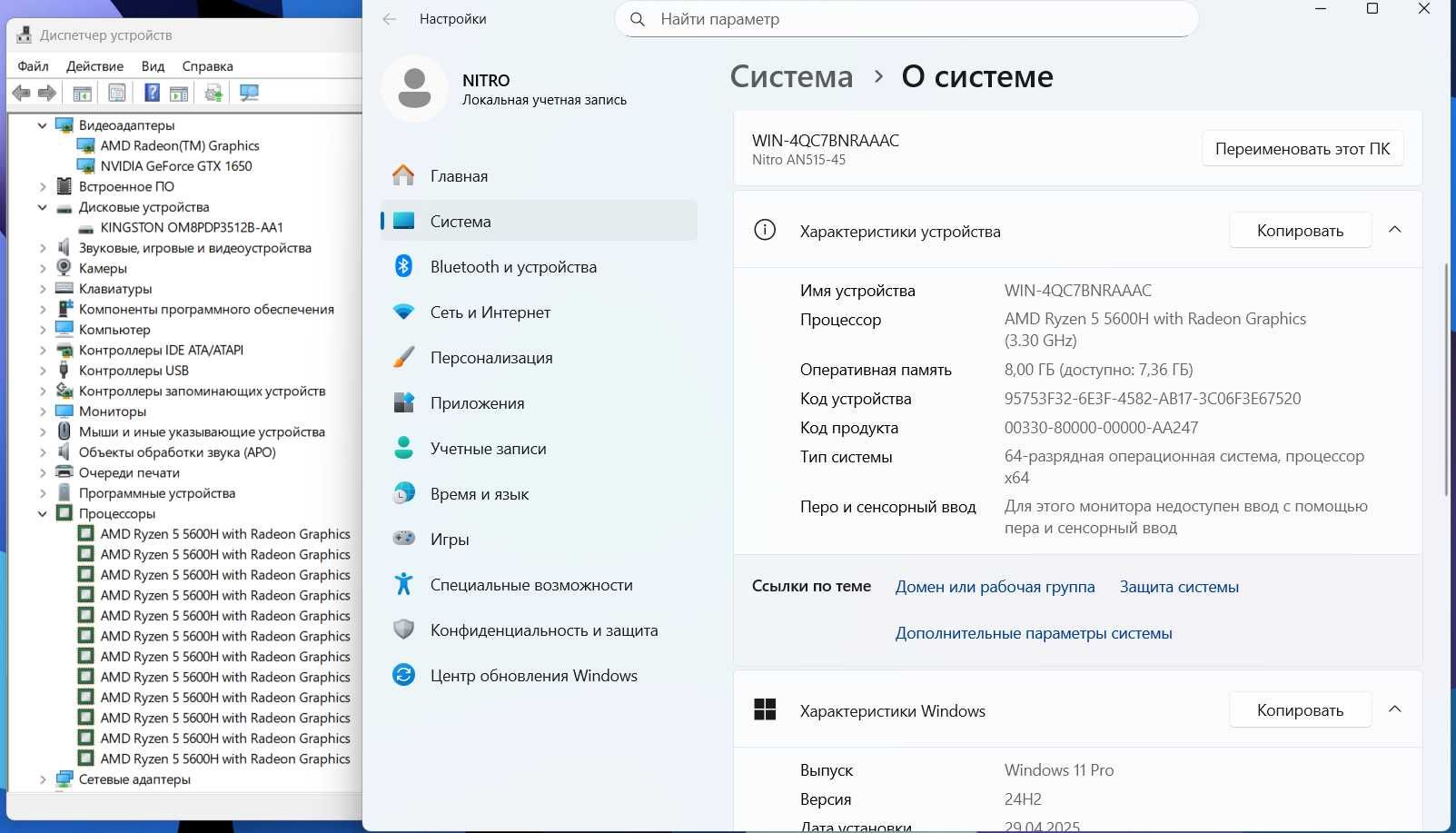Open Специальные возможности section
The width and height of the screenshot is (1456, 833).
(x=540, y=585)
